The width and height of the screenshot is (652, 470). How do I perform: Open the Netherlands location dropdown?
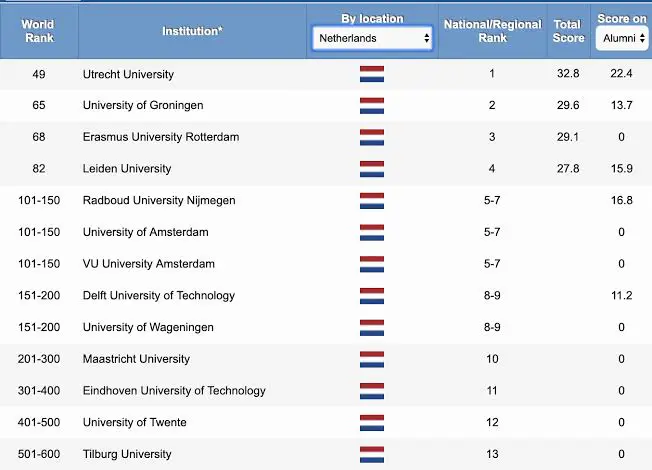tap(372, 38)
